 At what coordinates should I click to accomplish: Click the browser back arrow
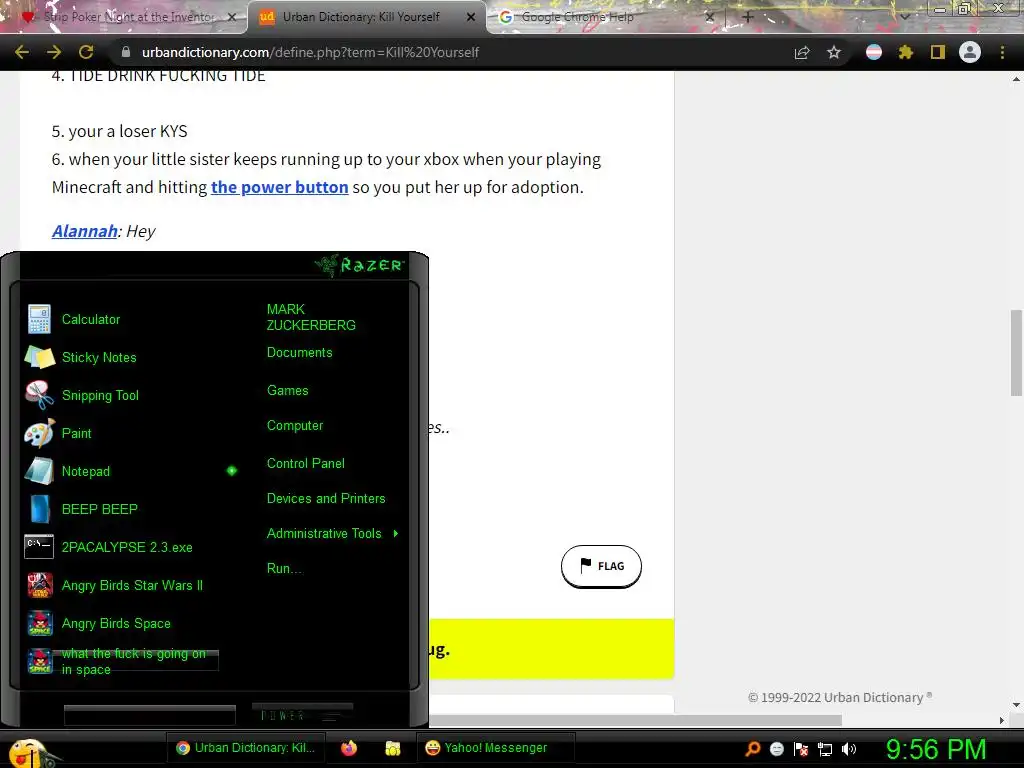(x=22, y=52)
